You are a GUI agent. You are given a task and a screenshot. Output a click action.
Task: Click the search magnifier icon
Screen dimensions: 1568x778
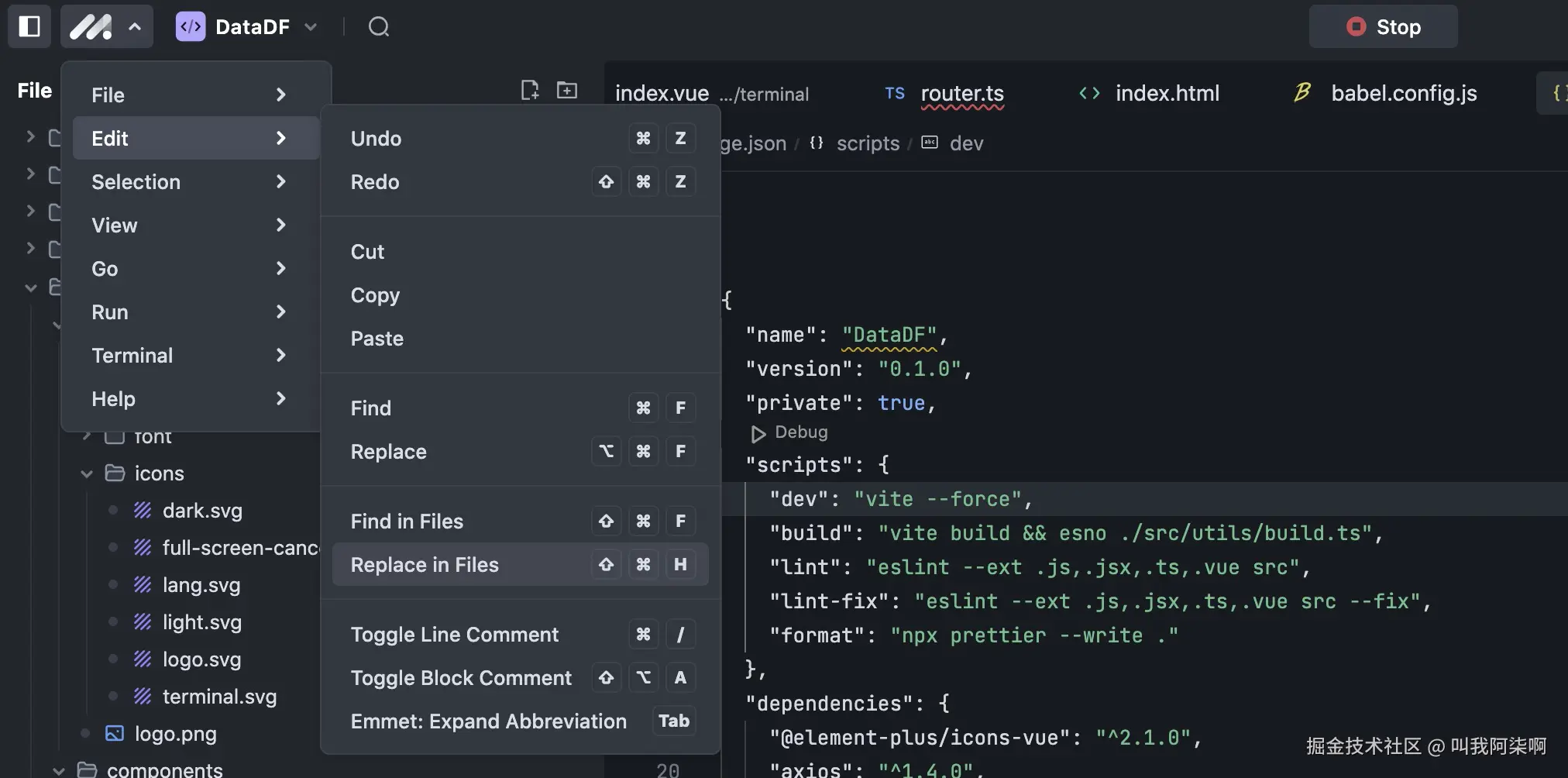[x=379, y=27]
